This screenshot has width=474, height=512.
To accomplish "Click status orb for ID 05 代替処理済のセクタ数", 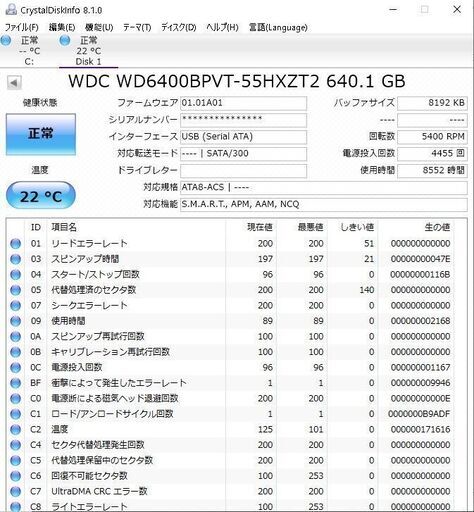I will 15,290.
